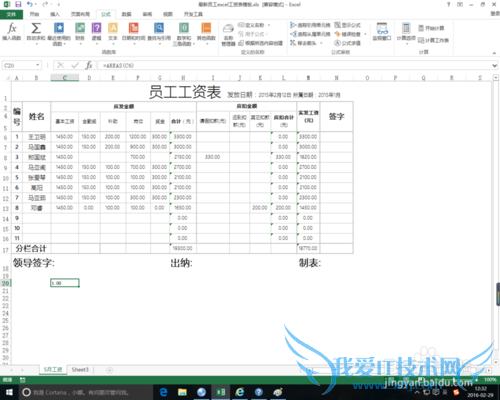Open Calculation Options (计算选项) dropdown
The width and height of the screenshot is (500, 400).
[x=406, y=33]
